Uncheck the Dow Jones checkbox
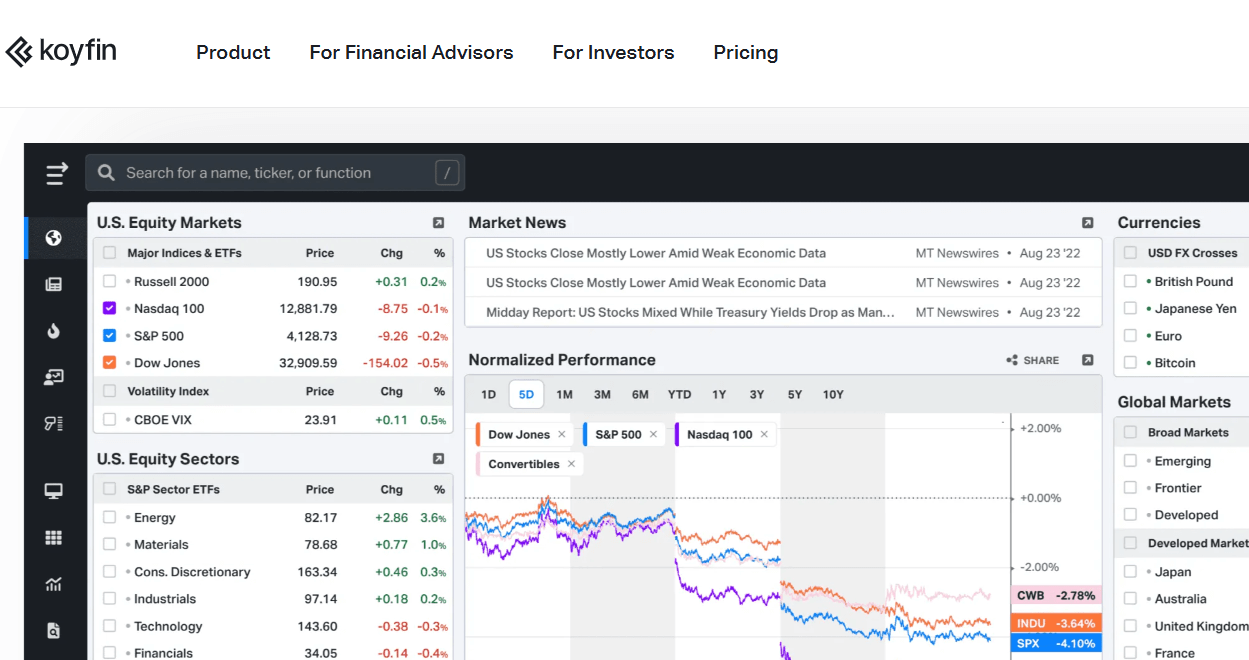This screenshot has width=1249, height=660. (x=109, y=363)
